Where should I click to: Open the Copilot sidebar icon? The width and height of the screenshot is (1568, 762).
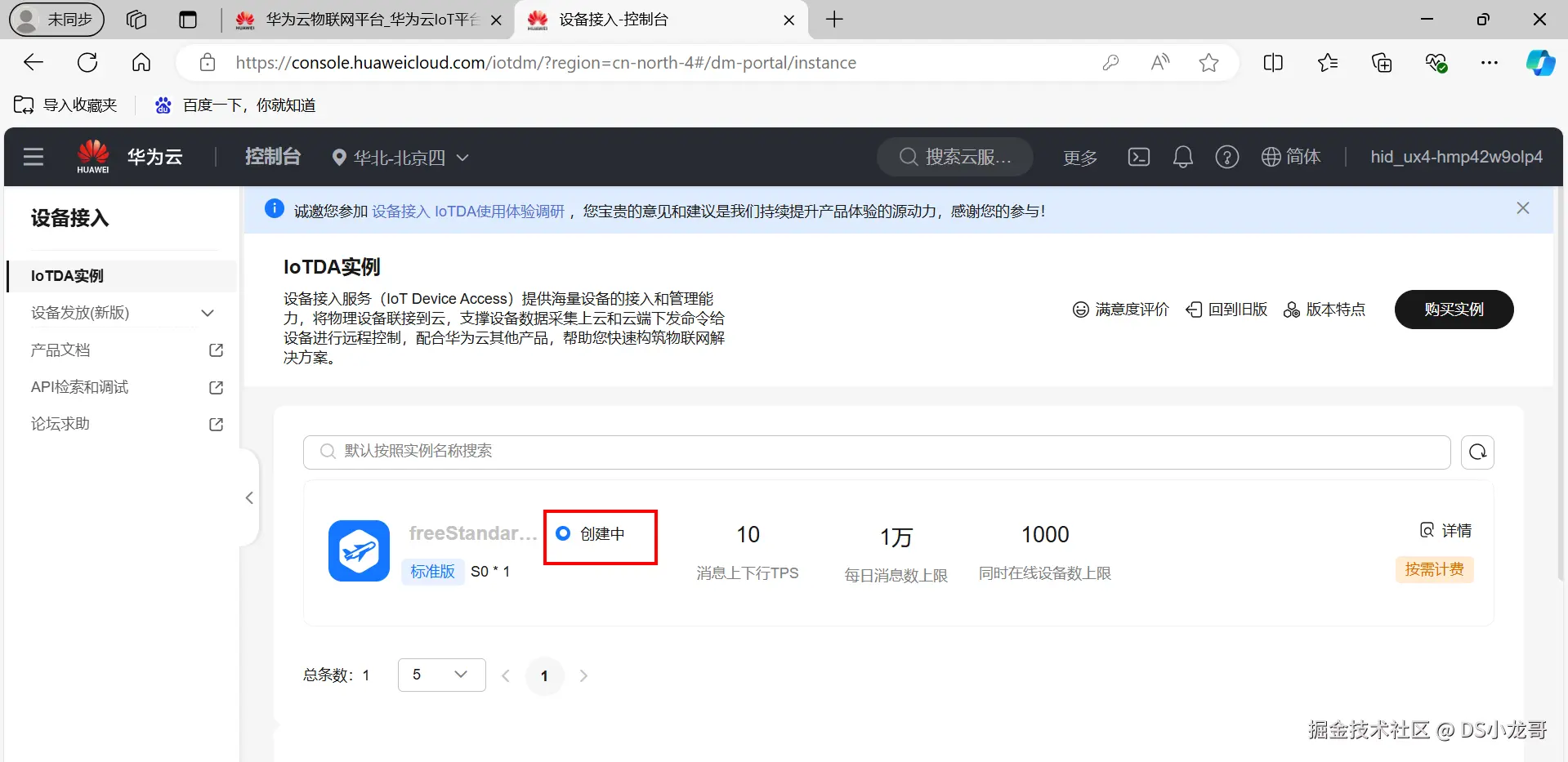(x=1541, y=63)
